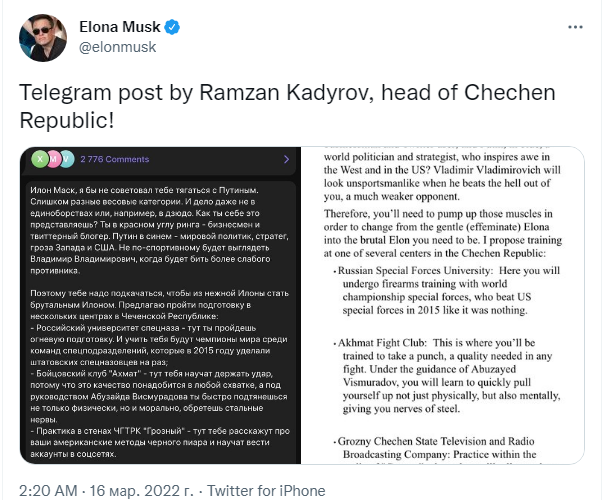Click the chevron arrow beside comments
This screenshot has width=603, height=500.
coord(286,159)
